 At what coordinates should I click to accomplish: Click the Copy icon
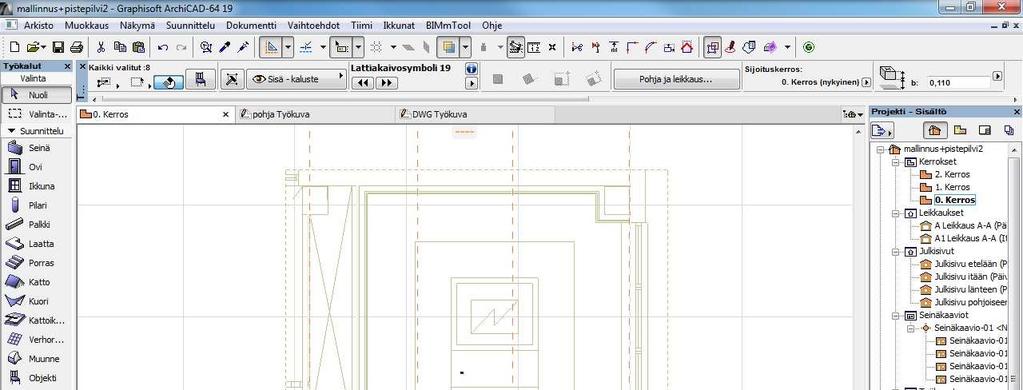click(x=119, y=47)
